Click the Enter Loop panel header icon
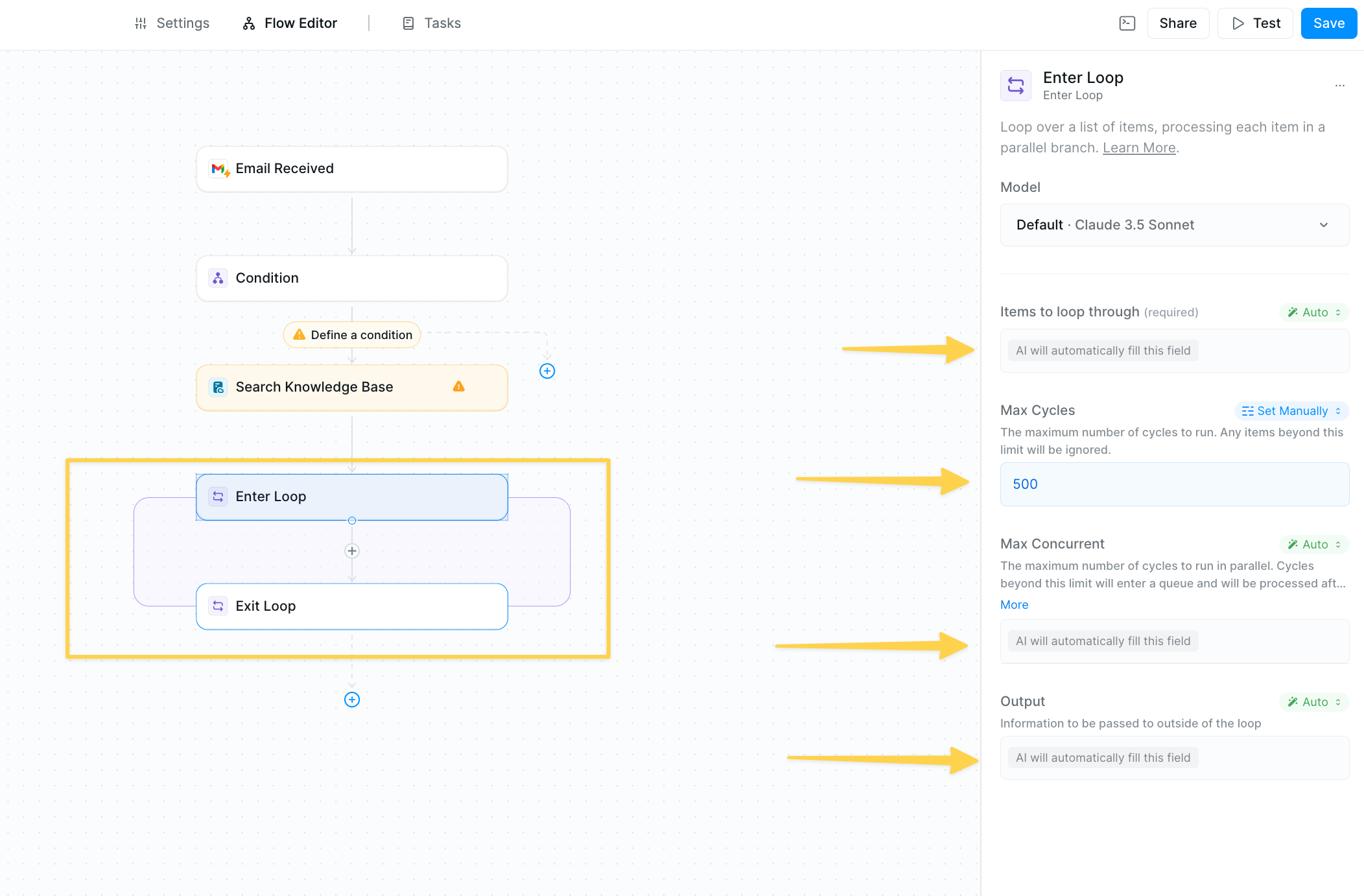The width and height of the screenshot is (1364, 896). point(1015,86)
